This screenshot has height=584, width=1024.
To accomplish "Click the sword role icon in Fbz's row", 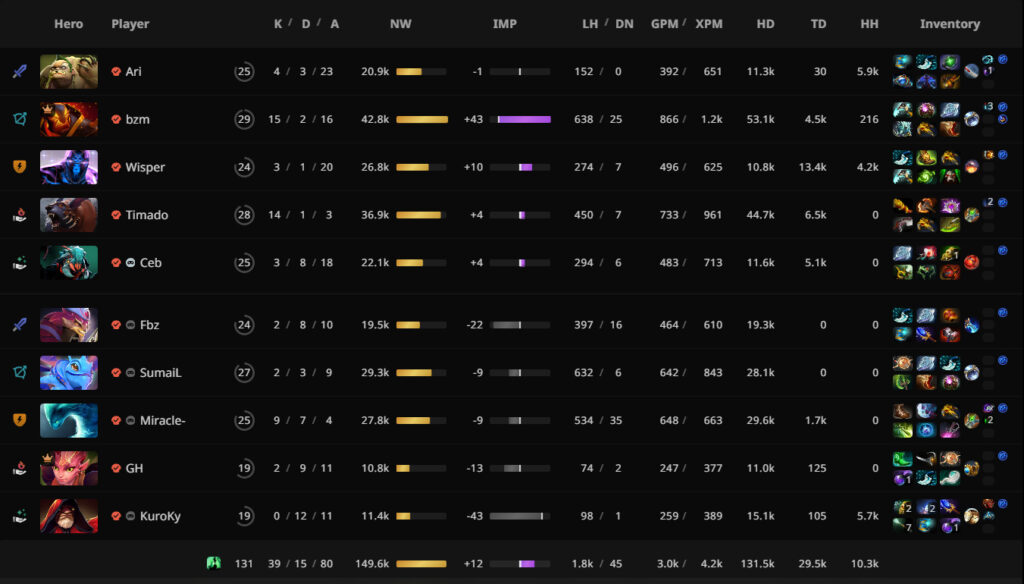I will click(x=19, y=325).
